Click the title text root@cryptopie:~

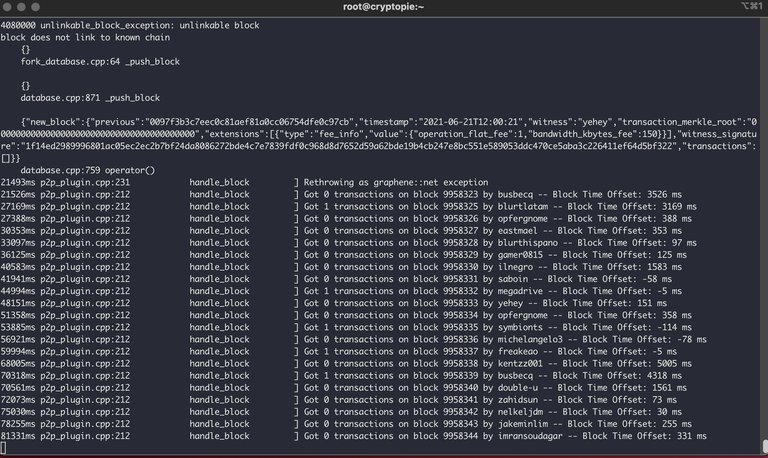point(384,7)
